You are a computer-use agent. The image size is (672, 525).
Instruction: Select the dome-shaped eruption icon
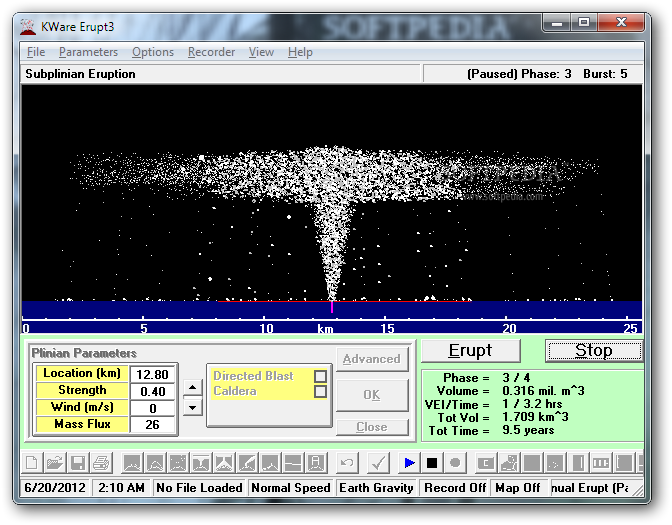pyautogui.click(x=155, y=463)
